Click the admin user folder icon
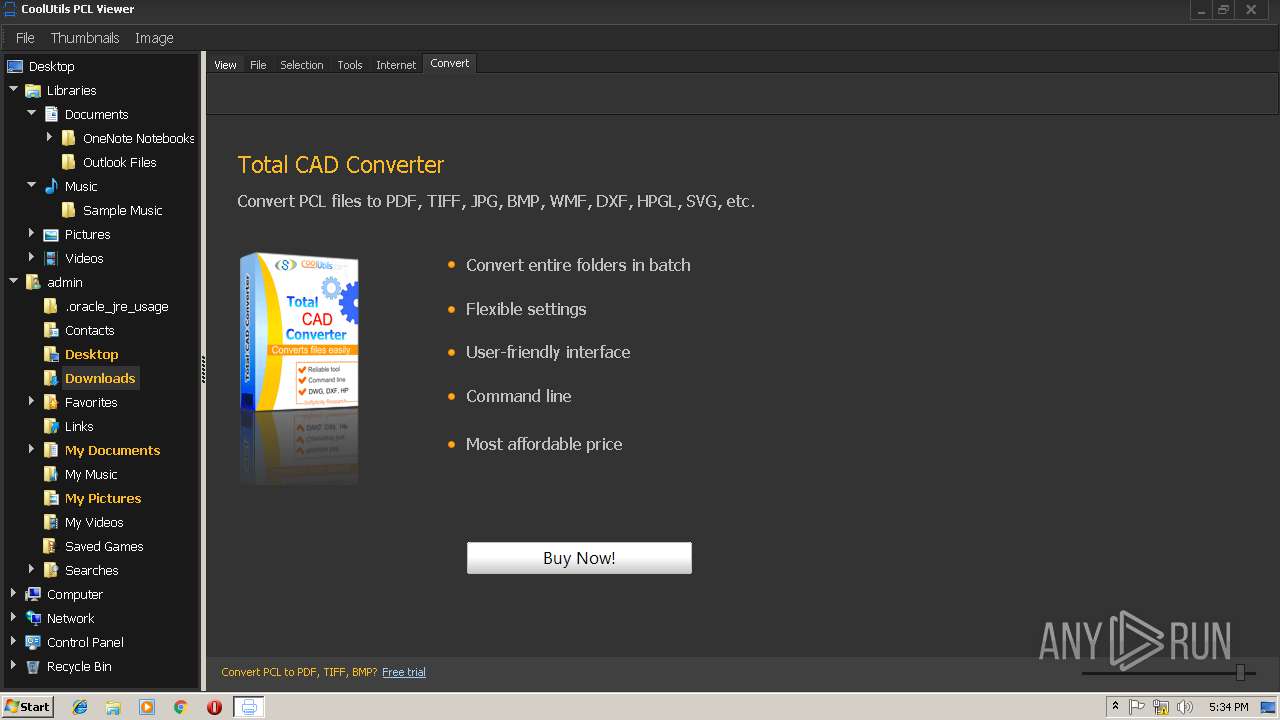This screenshot has height=720, width=1280. coord(33,282)
